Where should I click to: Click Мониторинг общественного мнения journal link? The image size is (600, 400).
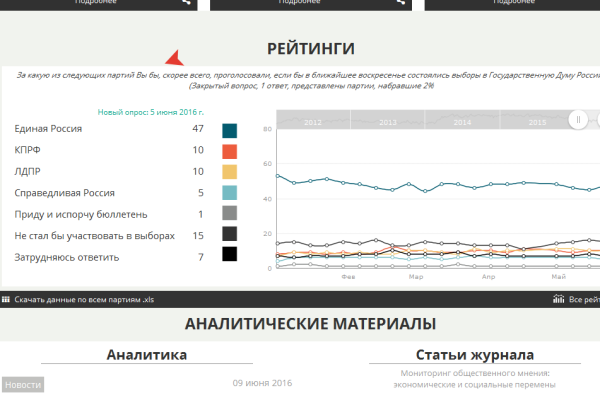pyautogui.click(x=475, y=379)
